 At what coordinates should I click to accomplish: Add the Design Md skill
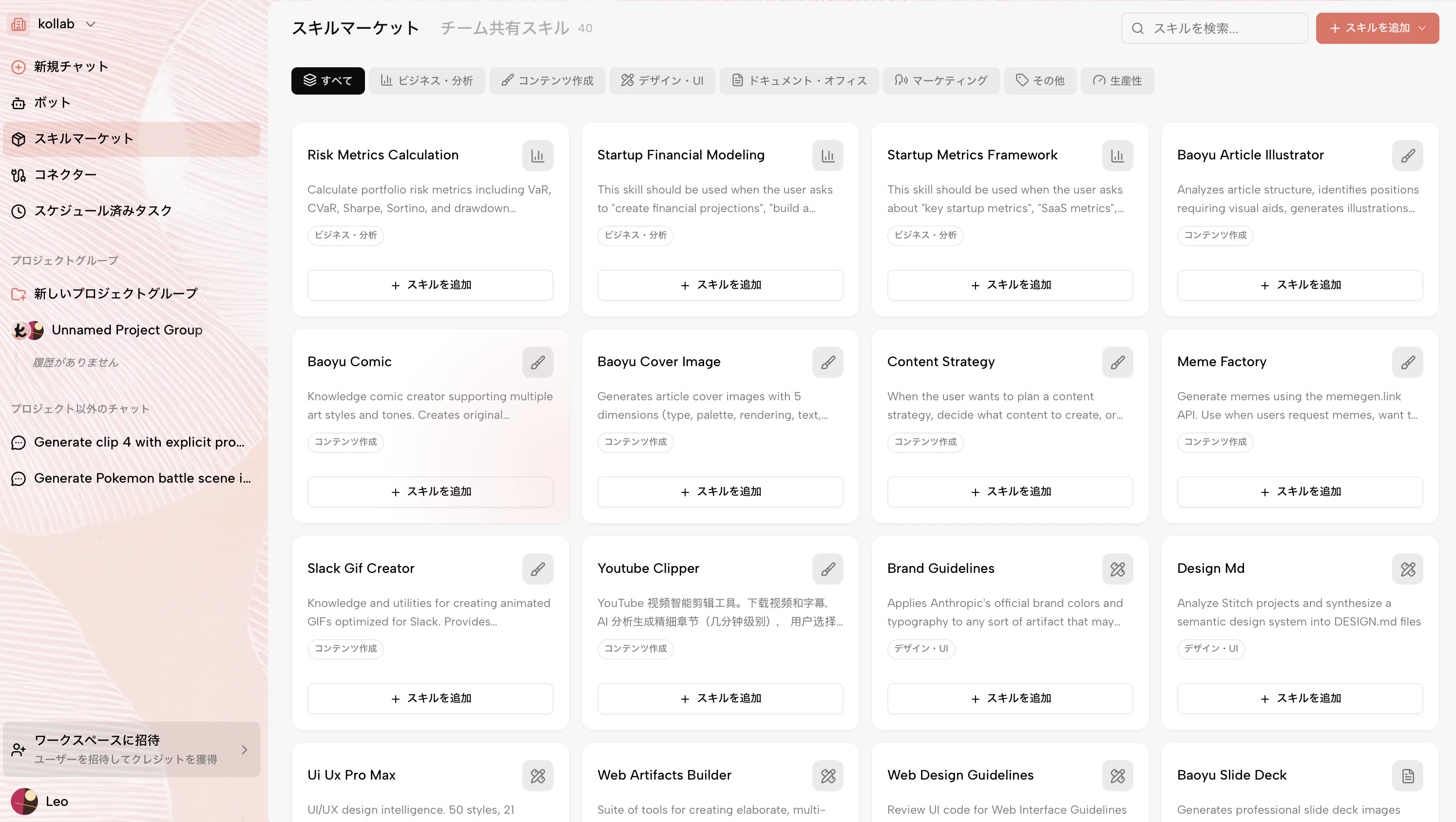pos(1300,699)
